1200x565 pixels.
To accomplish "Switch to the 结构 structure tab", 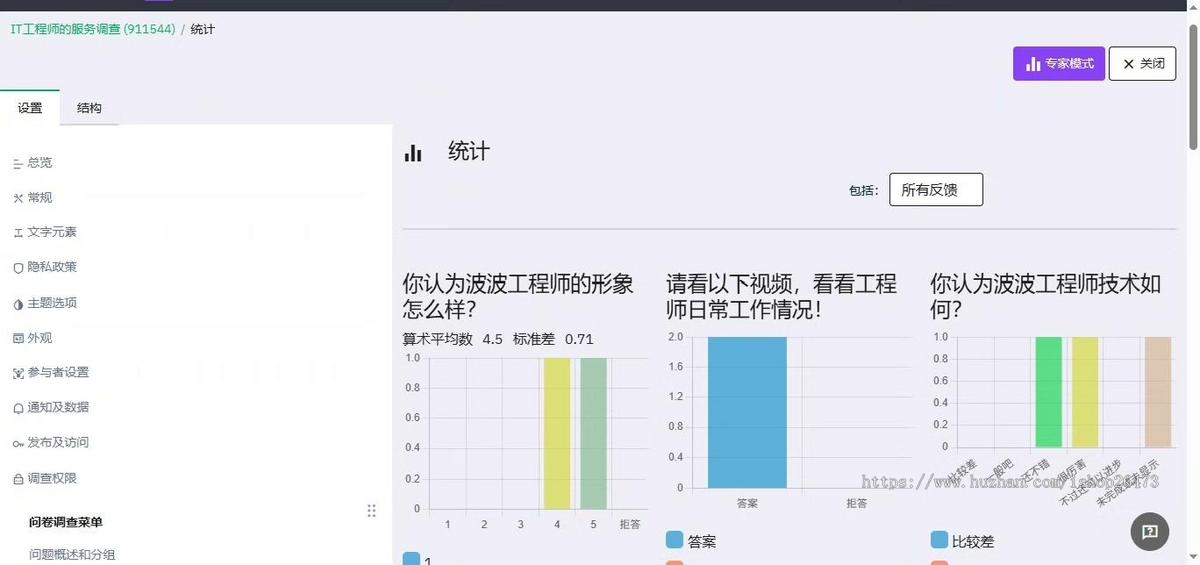I will tap(89, 108).
